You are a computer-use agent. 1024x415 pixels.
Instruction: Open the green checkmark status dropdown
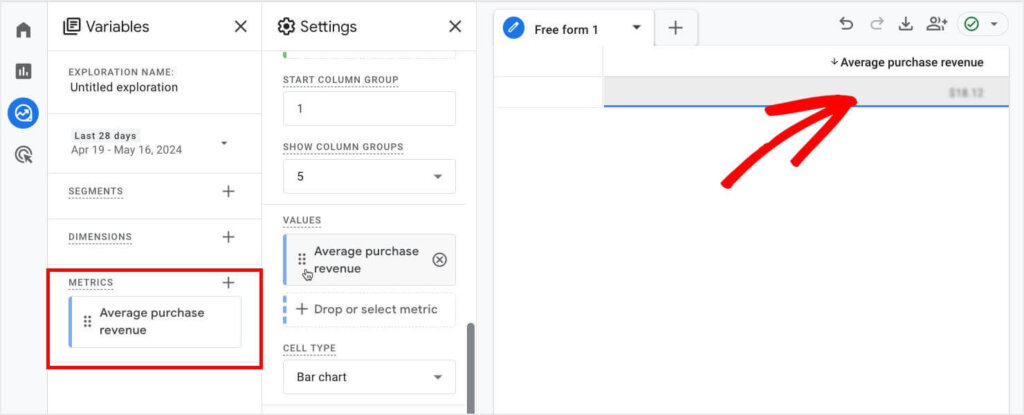[982, 24]
